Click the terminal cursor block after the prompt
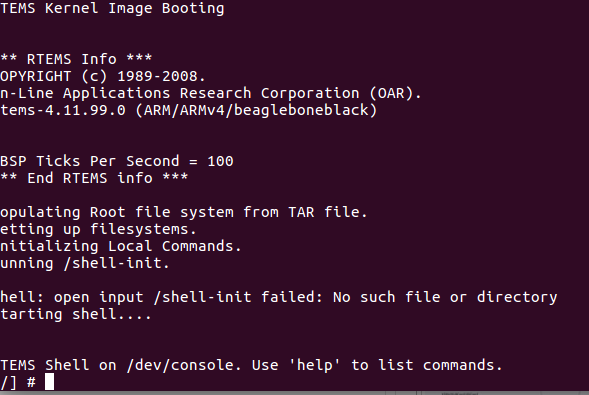The width and height of the screenshot is (589, 395). click(x=49, y=382)
